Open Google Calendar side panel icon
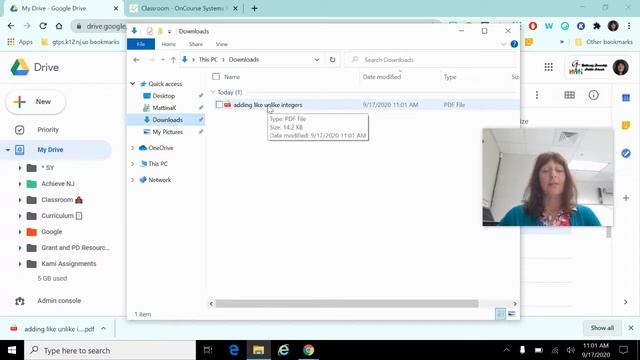 [x=626, y=98]
